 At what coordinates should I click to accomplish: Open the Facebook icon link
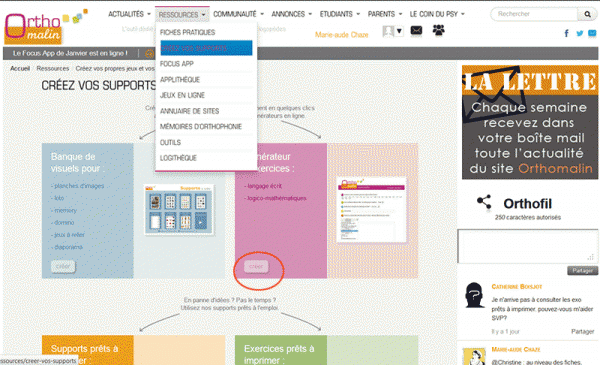(566, 33)
